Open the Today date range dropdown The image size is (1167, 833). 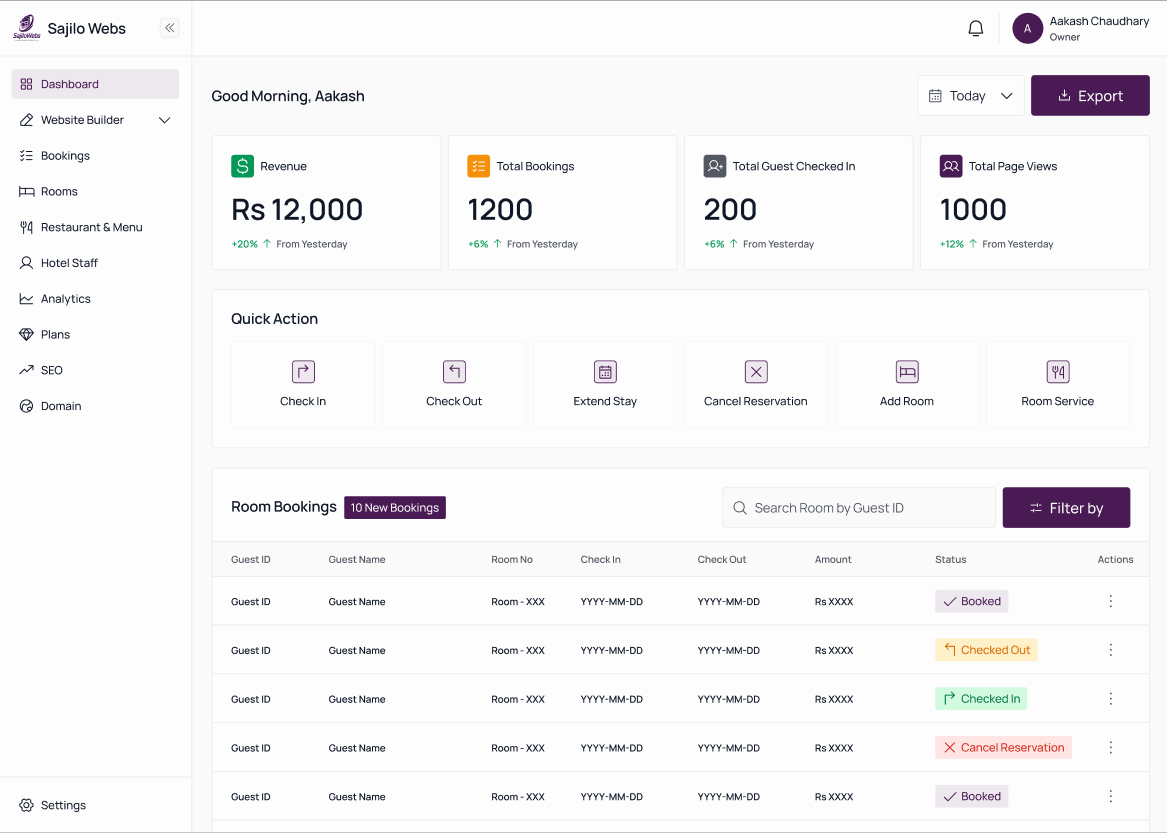970,96
